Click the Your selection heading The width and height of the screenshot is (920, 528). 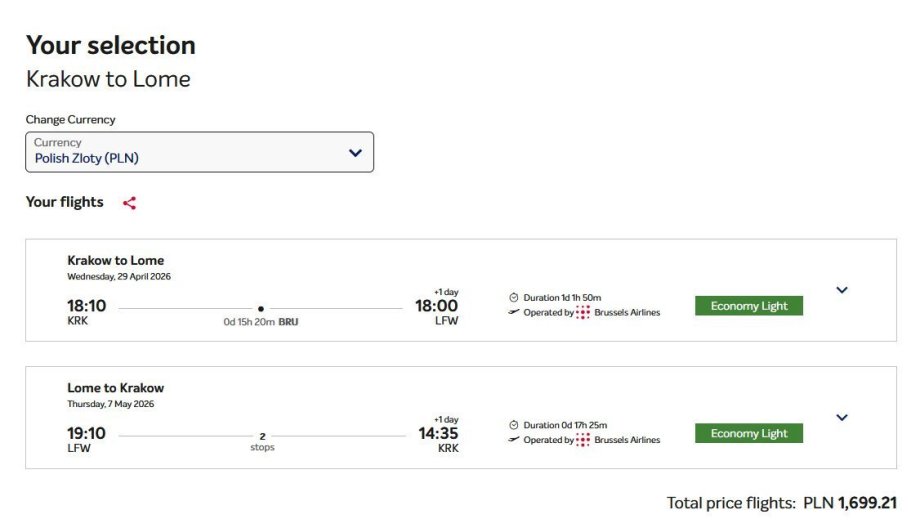click(111, 45)
